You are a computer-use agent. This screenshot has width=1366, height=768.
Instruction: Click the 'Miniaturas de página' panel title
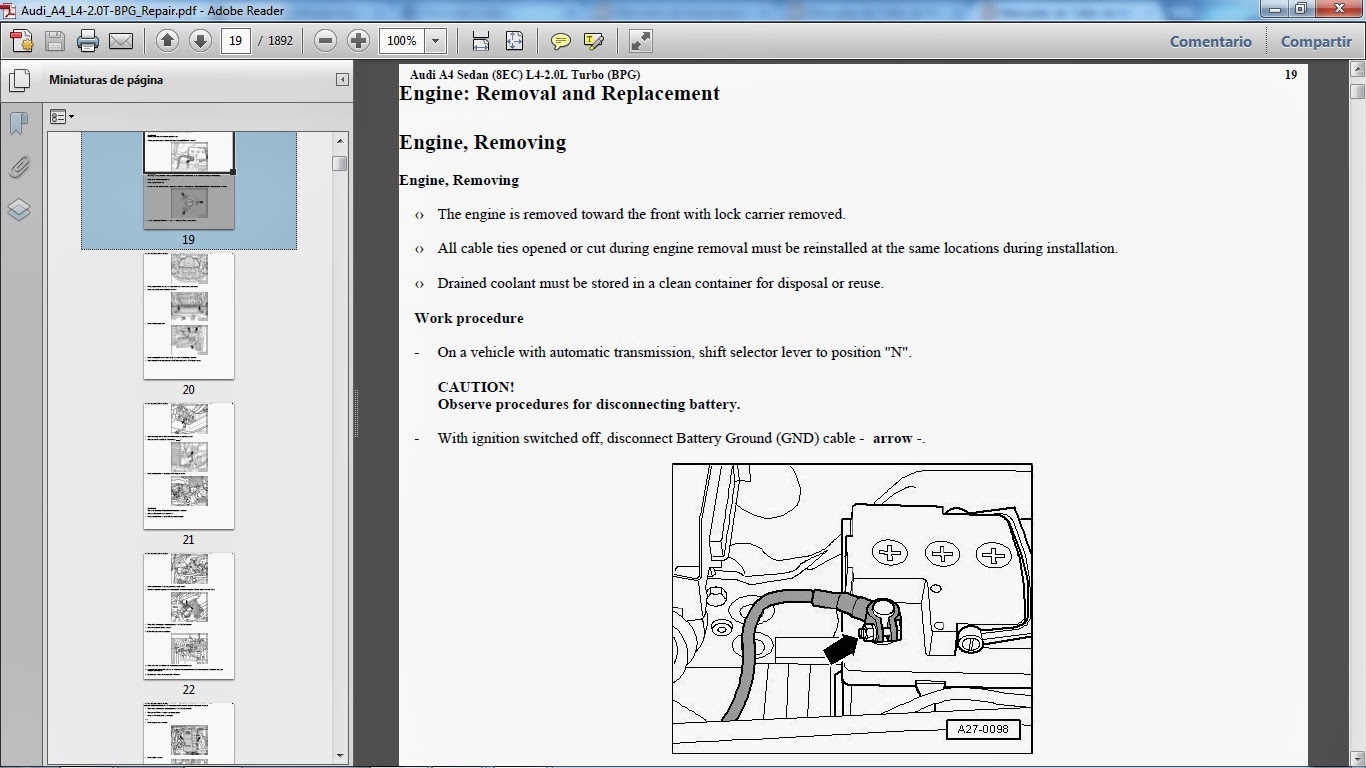(106, 80)
